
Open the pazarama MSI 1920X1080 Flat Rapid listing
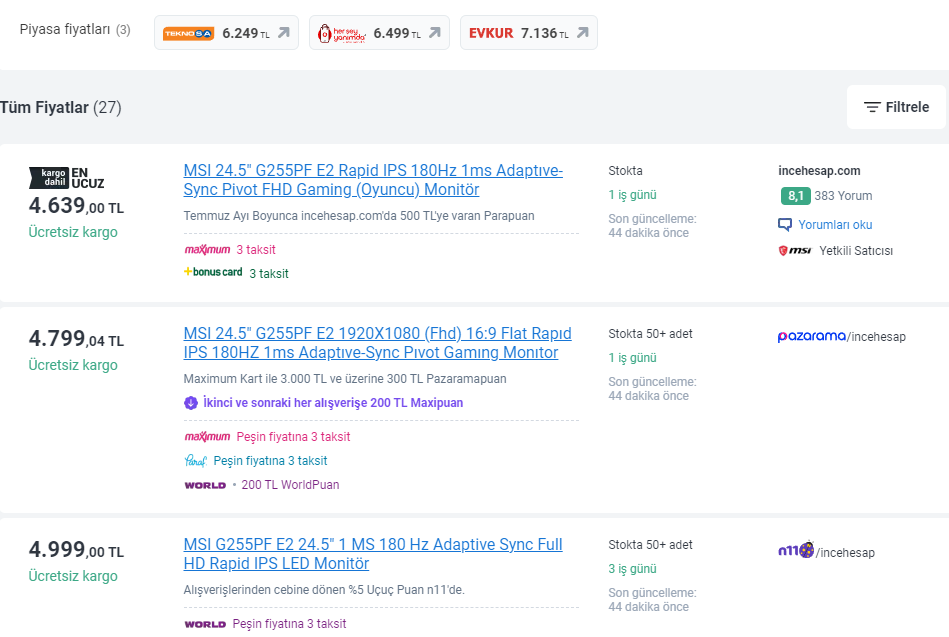[x=377, y=343]
